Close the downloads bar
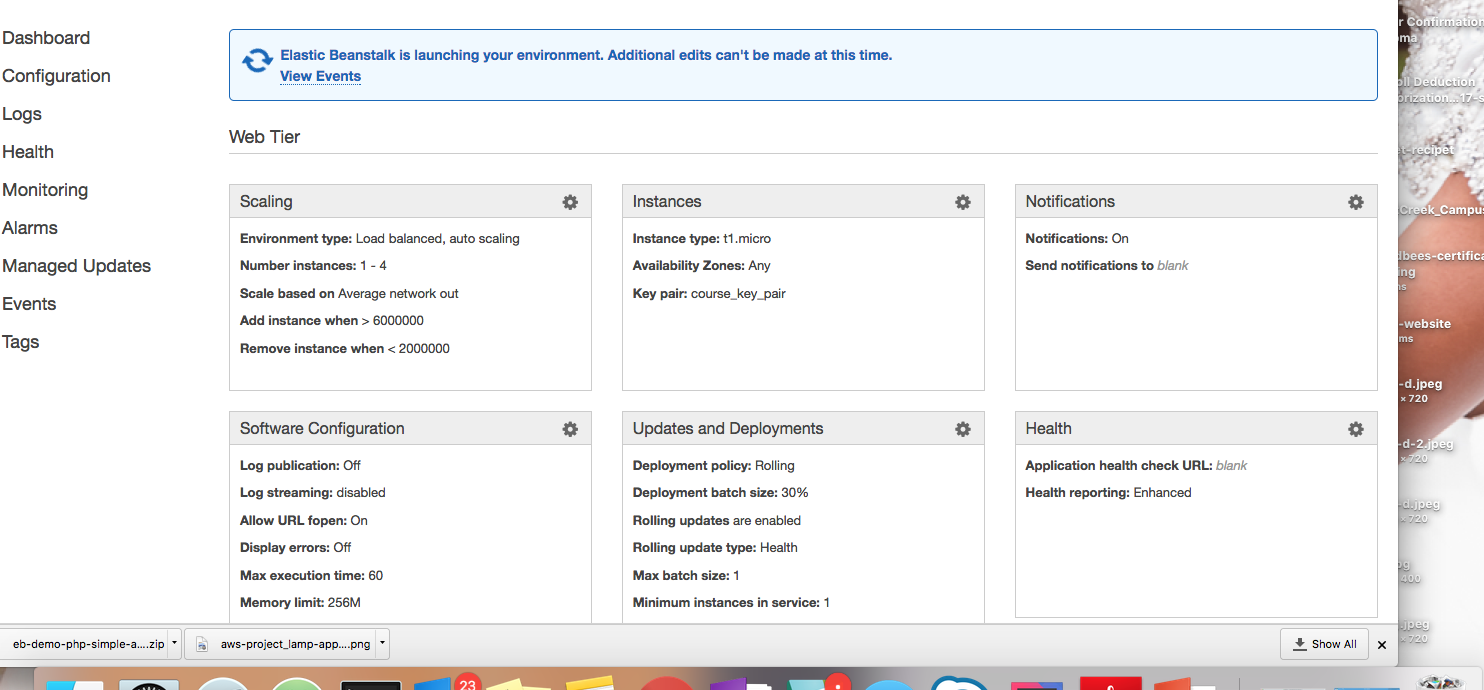Viewport: 1484px width, 690px height. [1382, 645]
